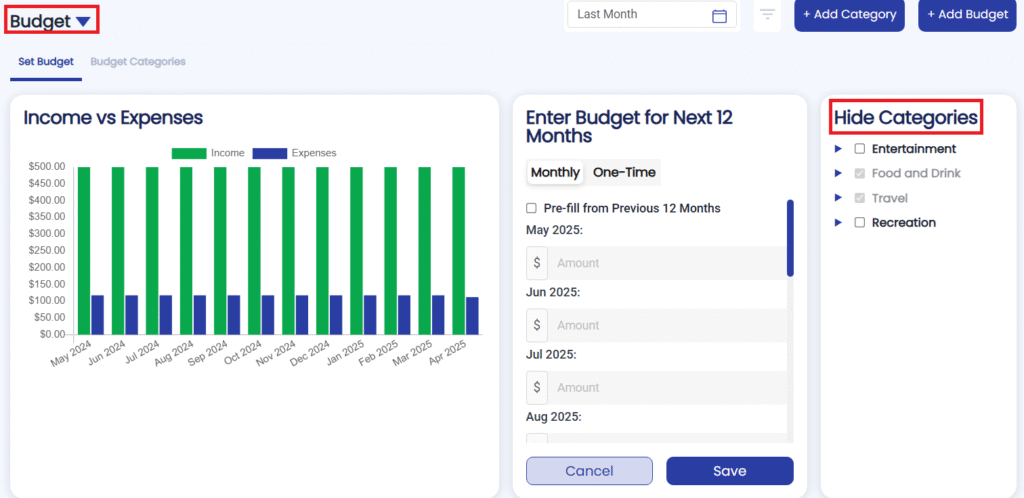This screenshot has width=1024, height=498.
Task: Toggle the blue Expenses legend swatch
Action: tap(269, 153)
